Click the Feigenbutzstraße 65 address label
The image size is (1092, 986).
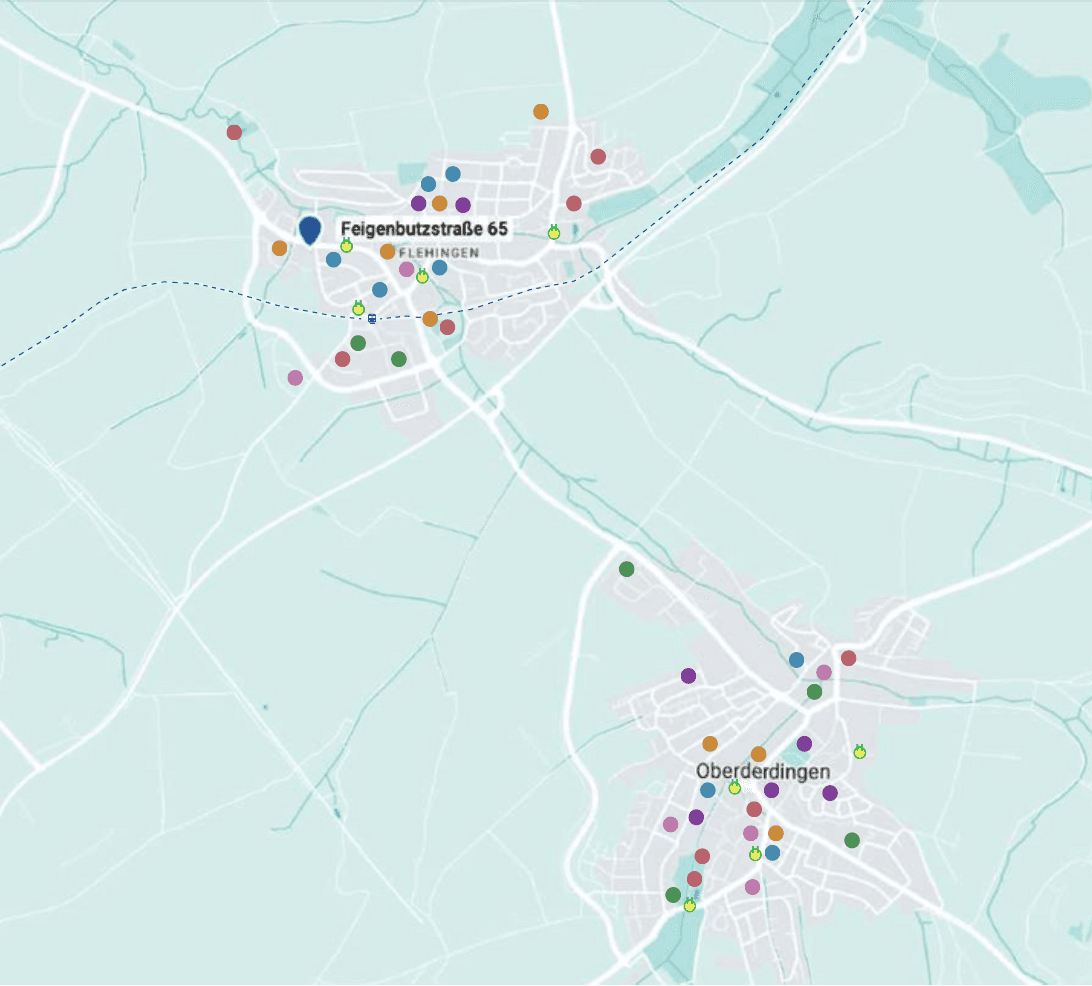tap(424, 229)
